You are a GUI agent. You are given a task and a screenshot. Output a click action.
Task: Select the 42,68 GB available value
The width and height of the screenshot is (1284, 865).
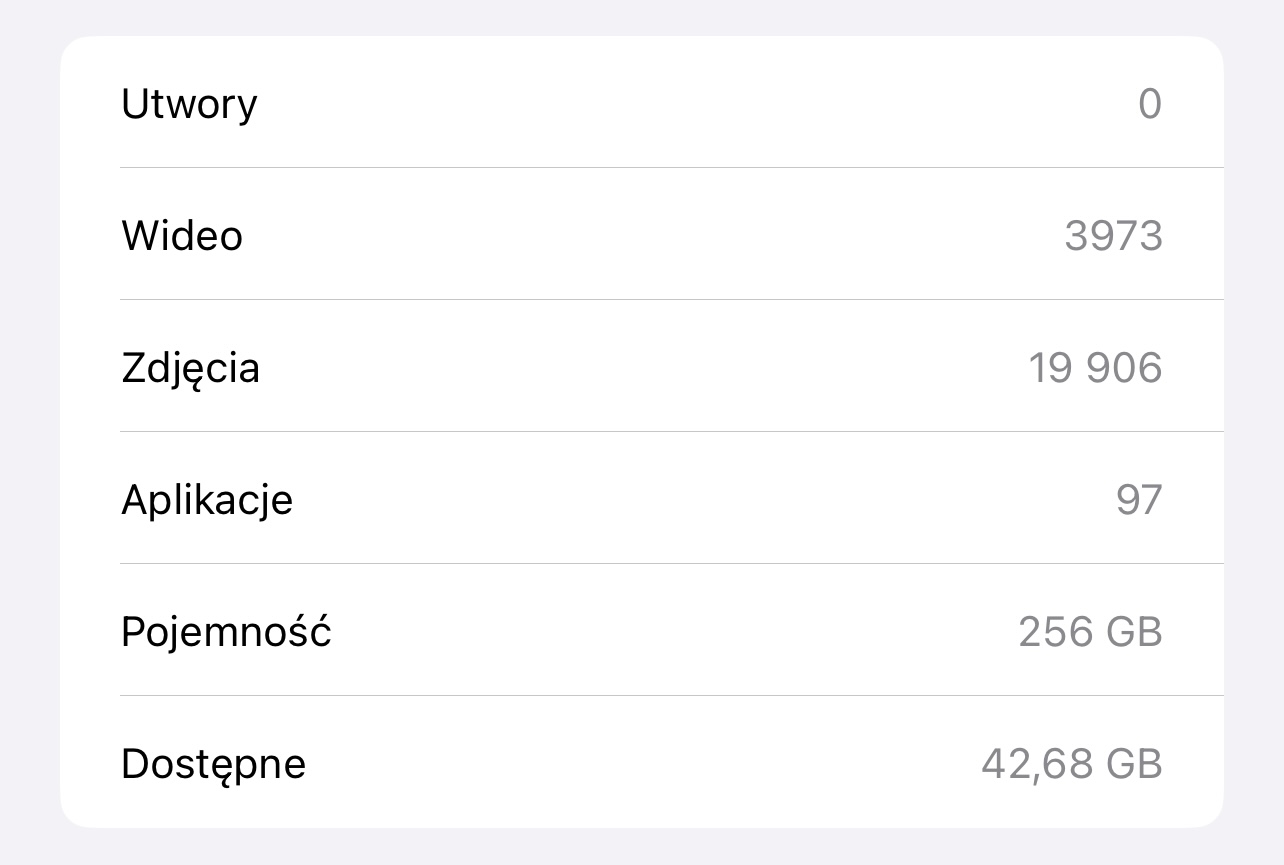pyautogui.click(x=1071, y=764)
